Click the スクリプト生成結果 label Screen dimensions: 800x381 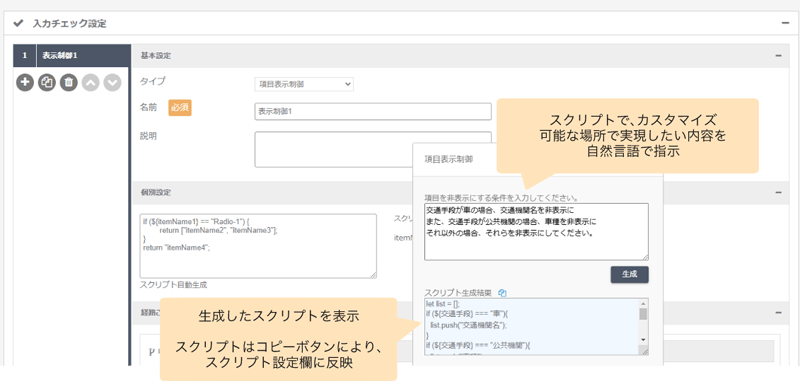point(458,293)
